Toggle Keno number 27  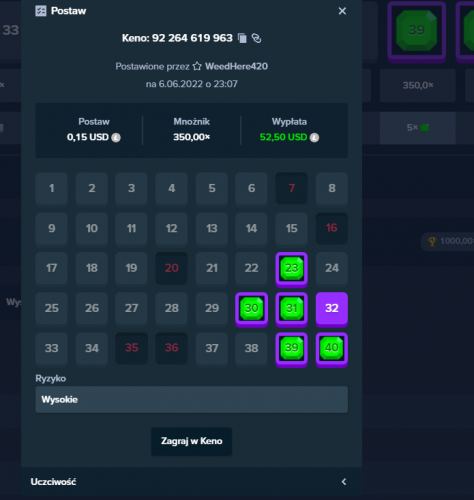[x=132, y=308]
